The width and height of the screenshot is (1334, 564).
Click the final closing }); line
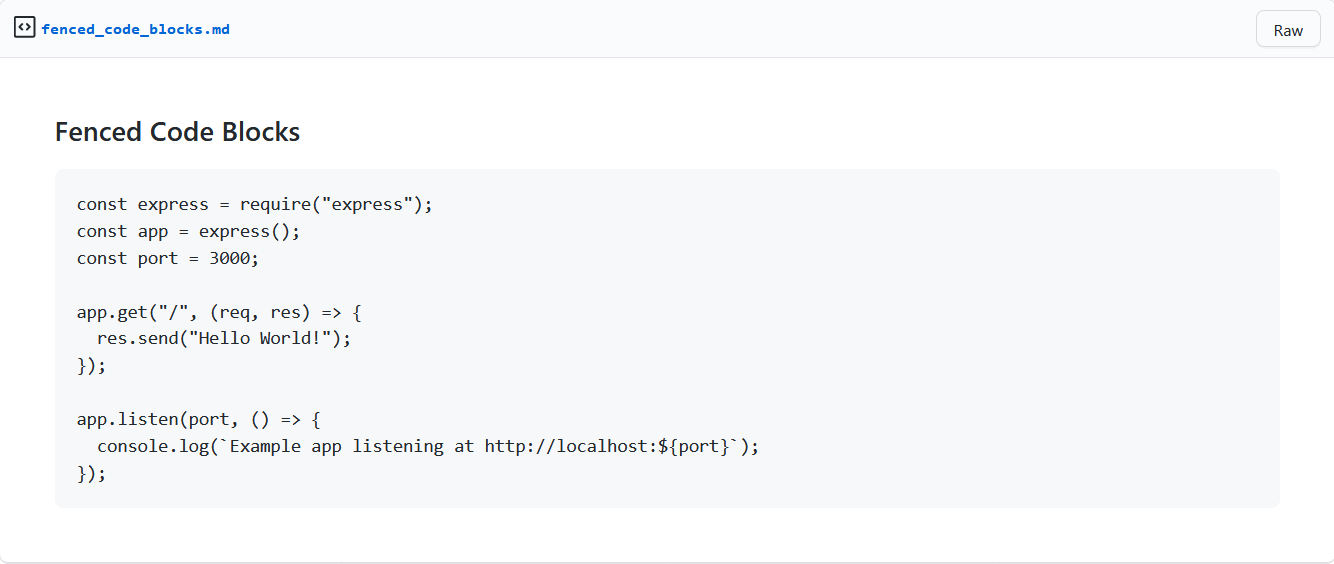(91, 473)
